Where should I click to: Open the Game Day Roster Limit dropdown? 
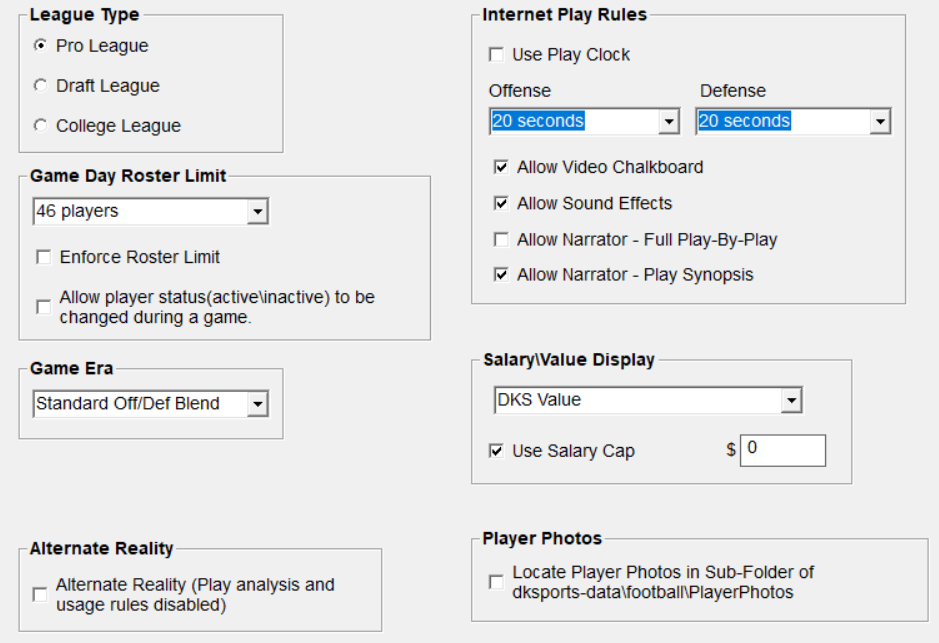(x=258, y=212)
